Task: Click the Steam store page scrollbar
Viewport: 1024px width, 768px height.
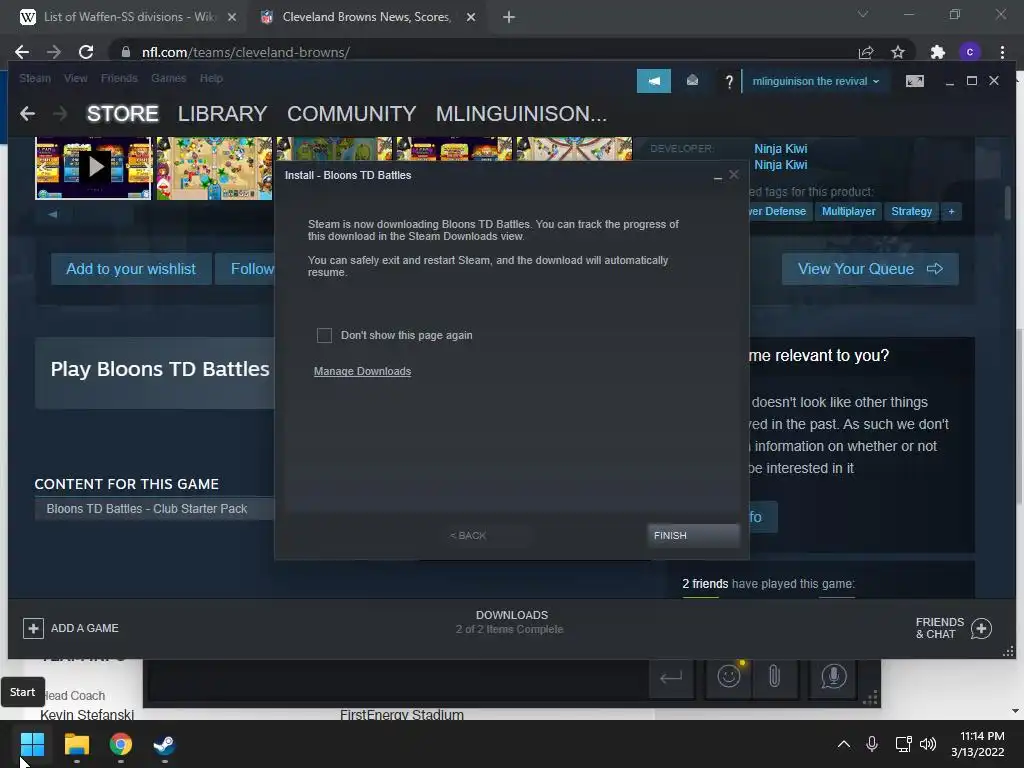Action: point(1008,204)
